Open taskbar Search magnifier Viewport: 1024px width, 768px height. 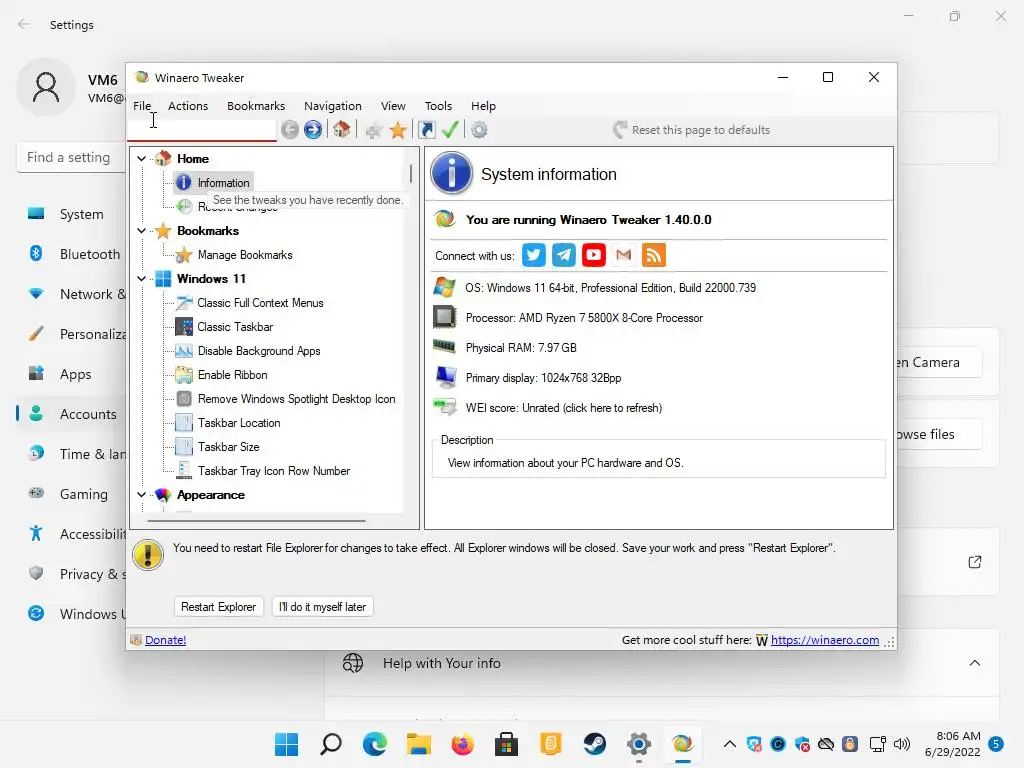(x=331, y=744)
